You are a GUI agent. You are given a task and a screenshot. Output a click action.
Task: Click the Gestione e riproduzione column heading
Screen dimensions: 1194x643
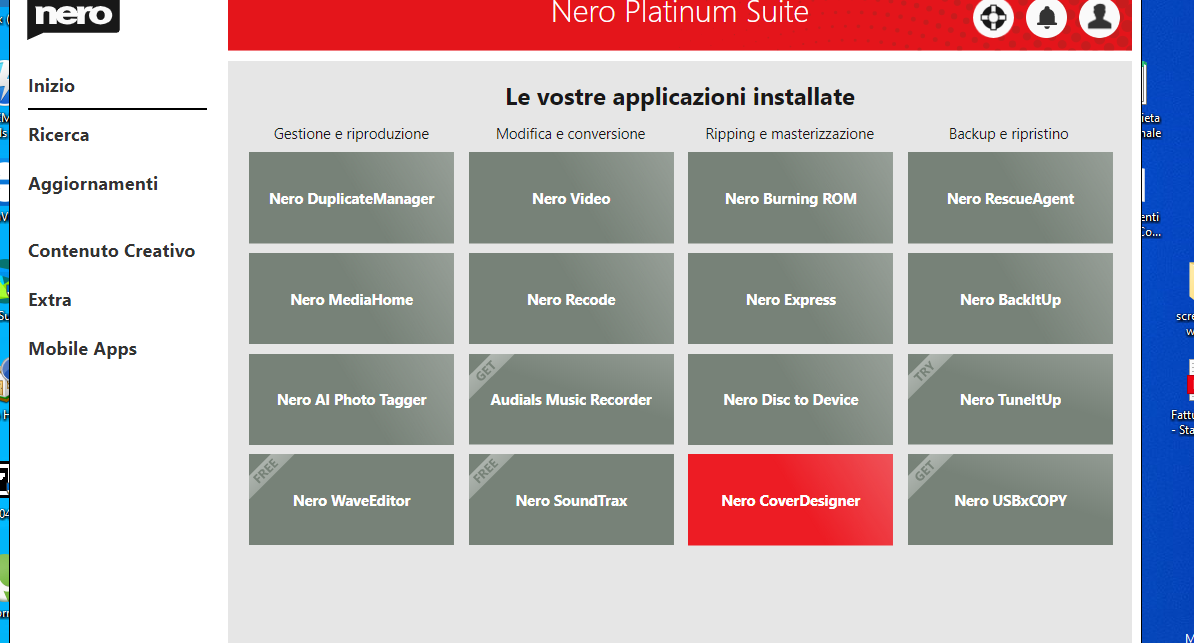pos(351,134)
